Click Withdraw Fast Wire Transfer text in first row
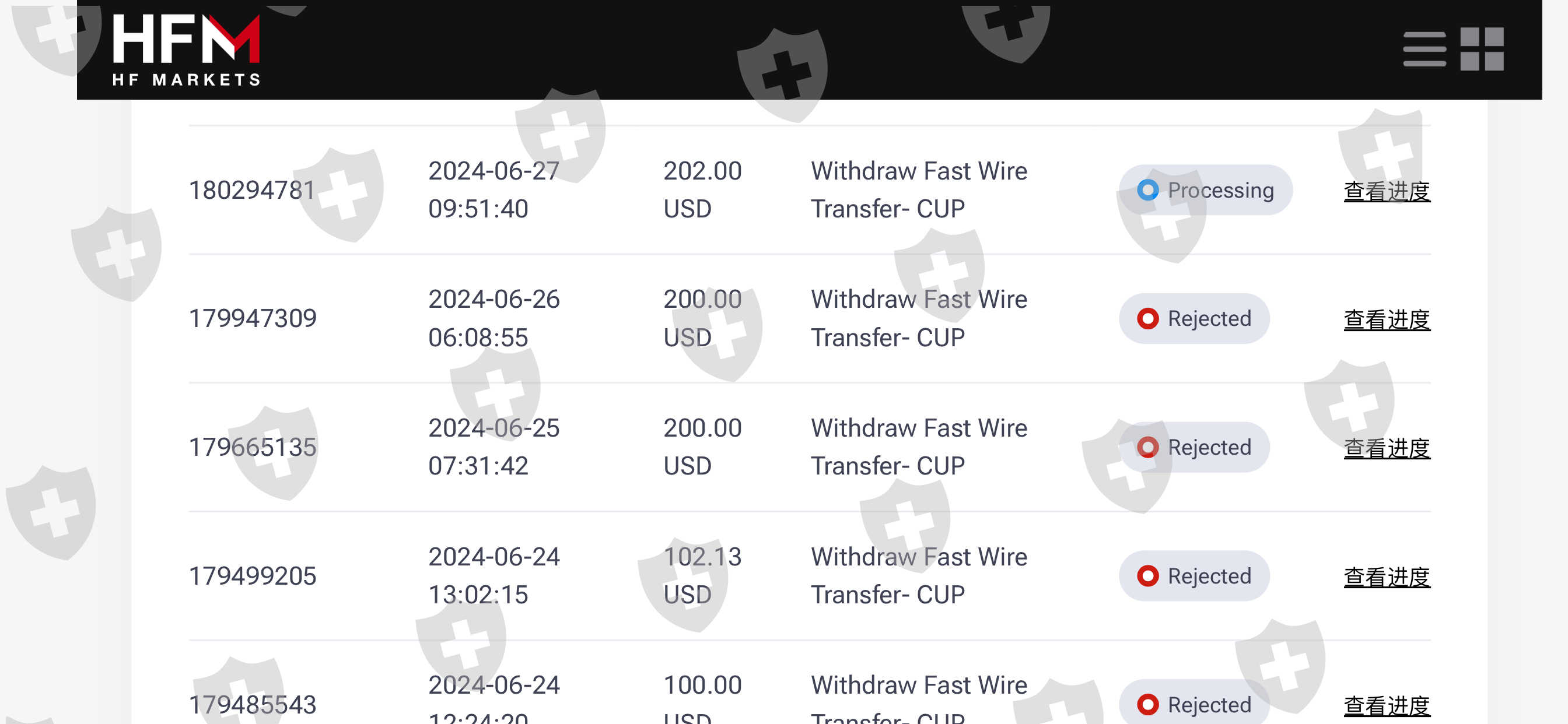 [919, 190]
